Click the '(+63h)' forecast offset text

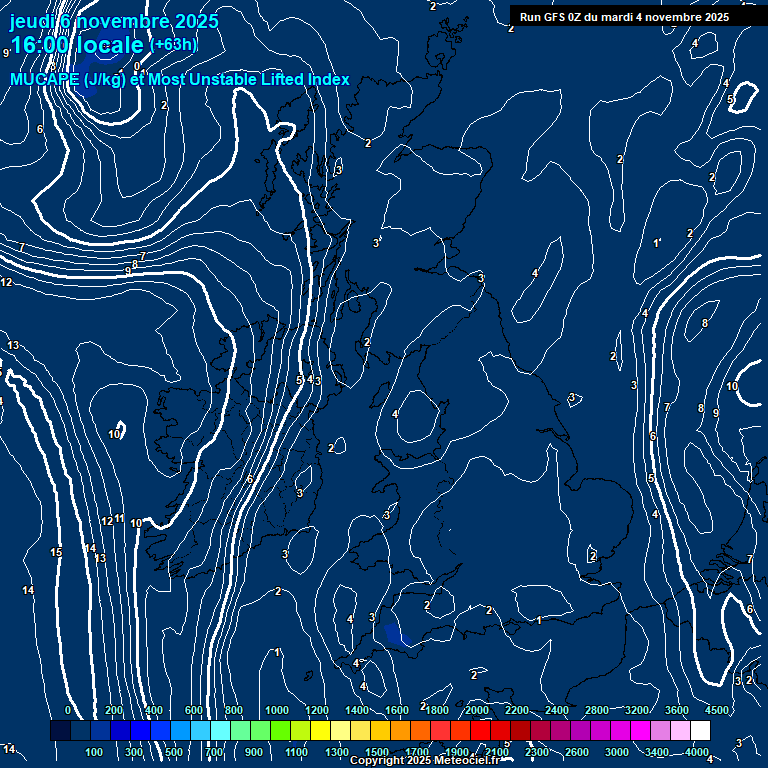coord(173,45)
